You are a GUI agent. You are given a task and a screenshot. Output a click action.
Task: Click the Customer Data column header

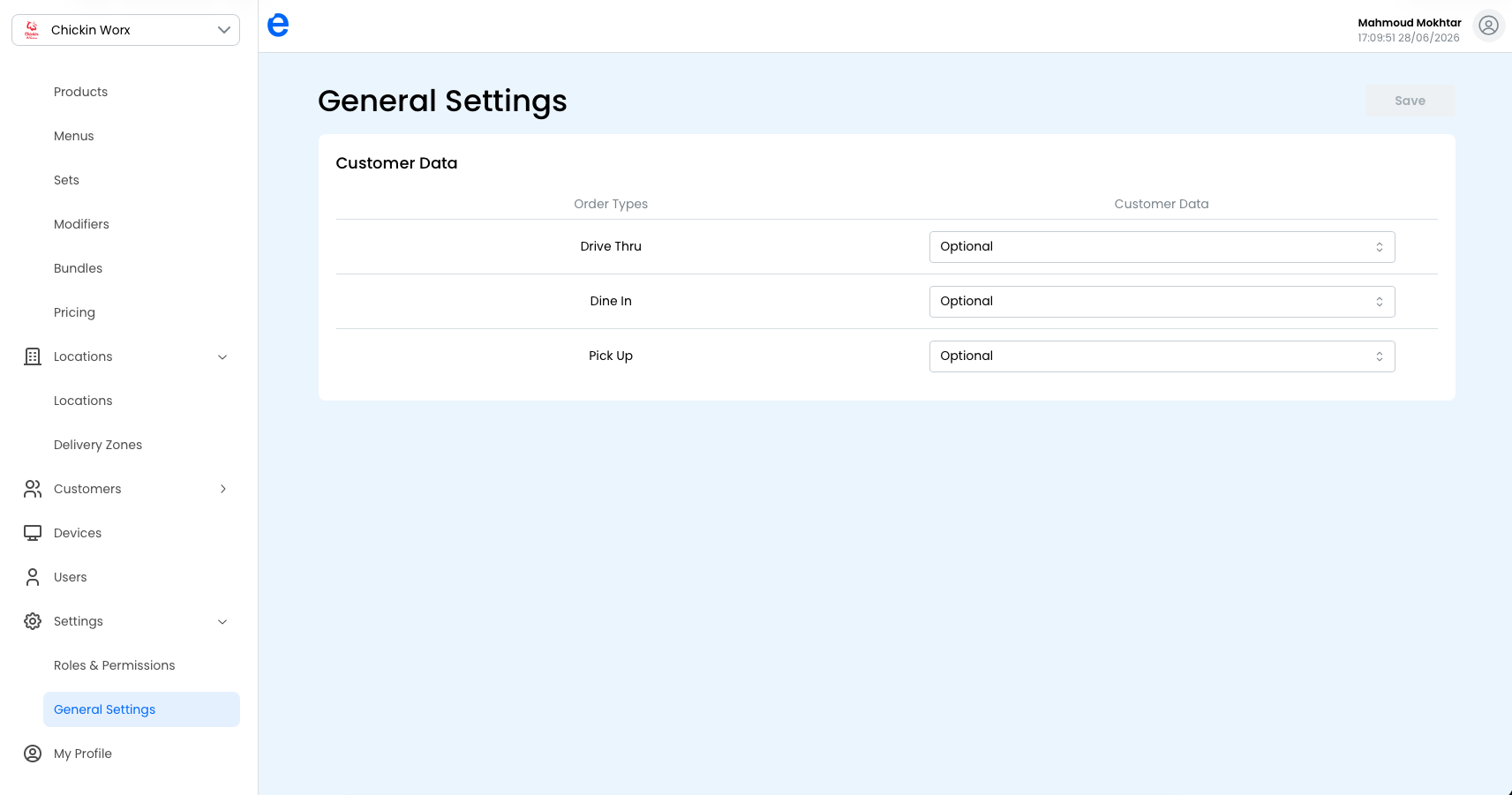click(1162, 204)
